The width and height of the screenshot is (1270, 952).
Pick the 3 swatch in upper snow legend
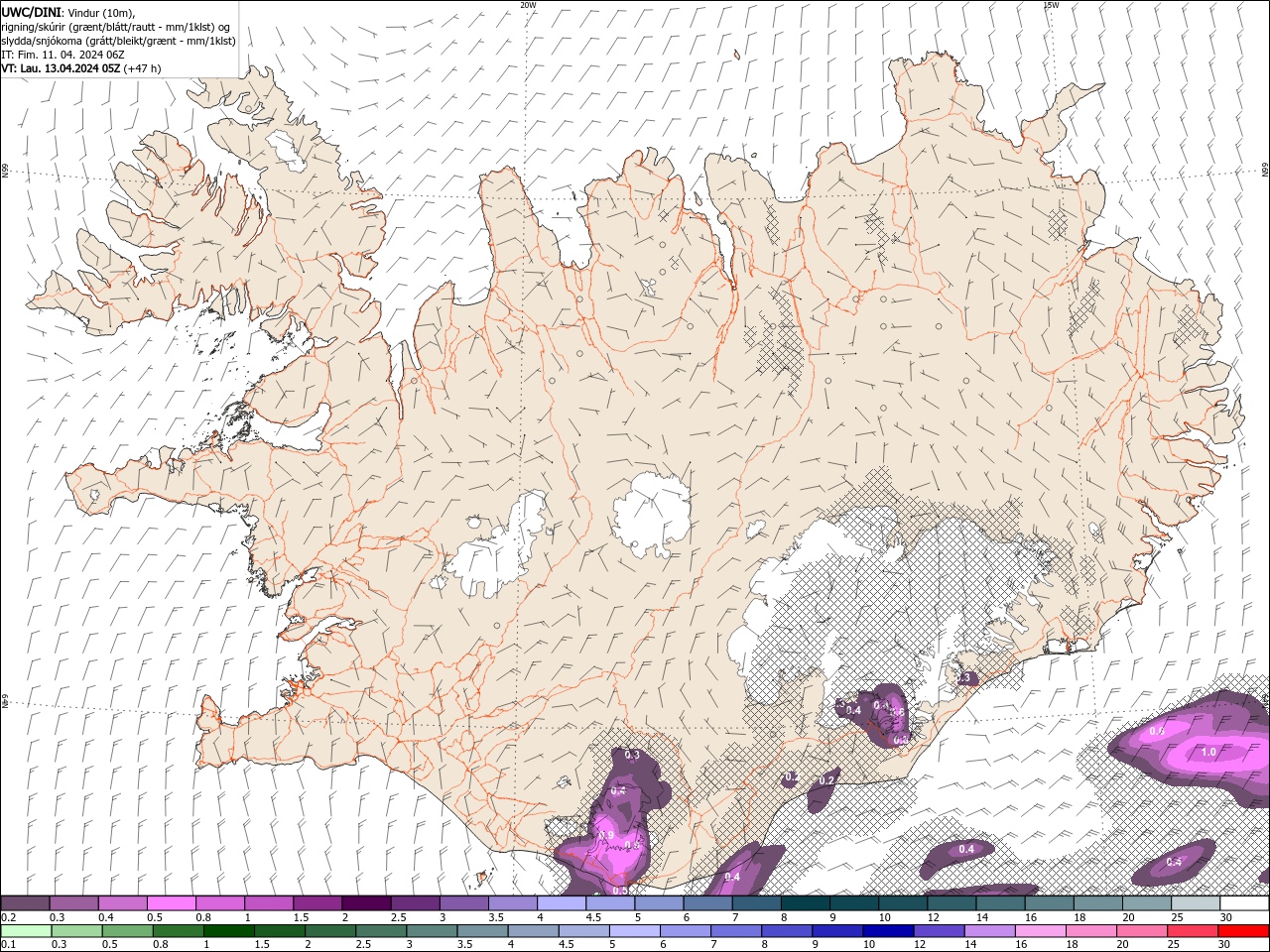tap(463, 903)
